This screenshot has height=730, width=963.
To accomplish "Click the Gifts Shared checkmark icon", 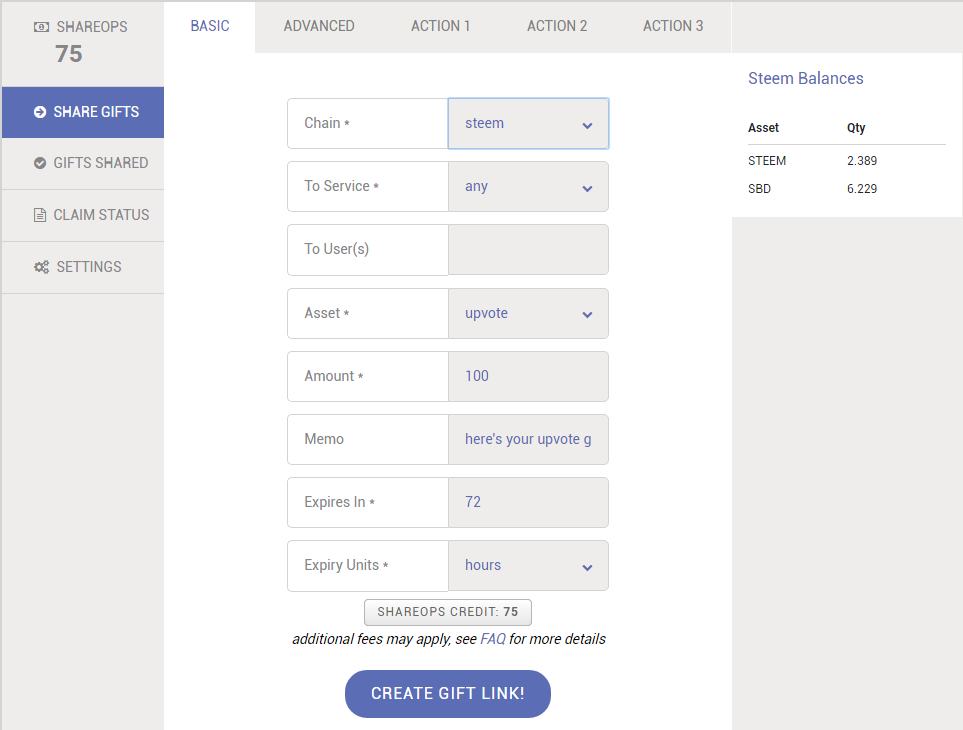I will click(40, 163).
